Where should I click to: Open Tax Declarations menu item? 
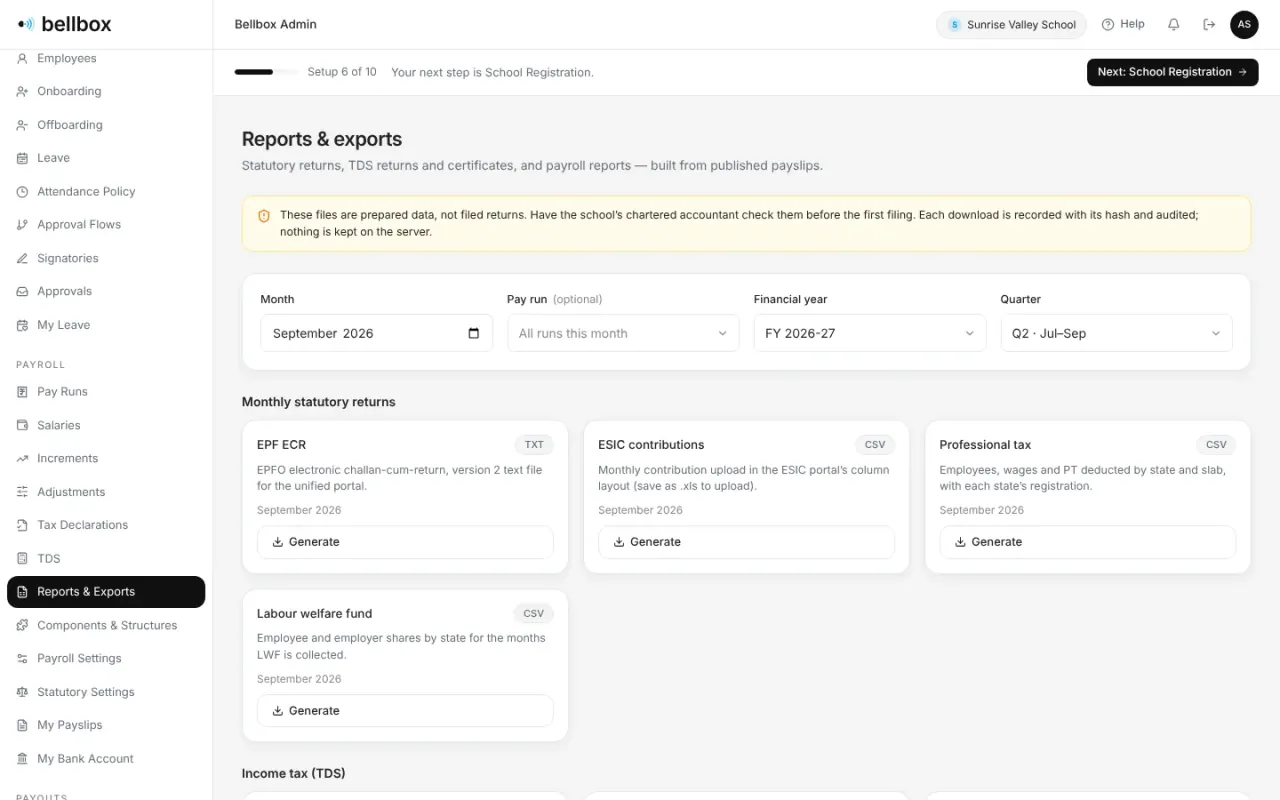click(x=106, y=525)
